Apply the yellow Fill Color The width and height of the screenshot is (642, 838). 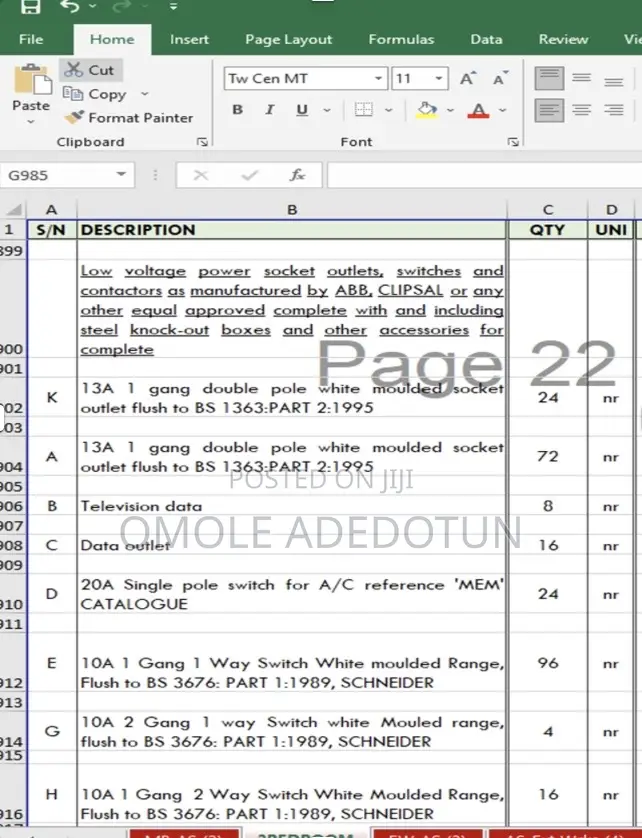(426, 110)
